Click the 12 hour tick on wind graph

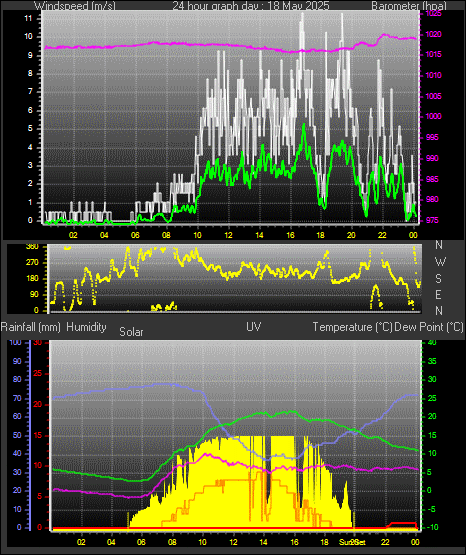coord(229,235)
